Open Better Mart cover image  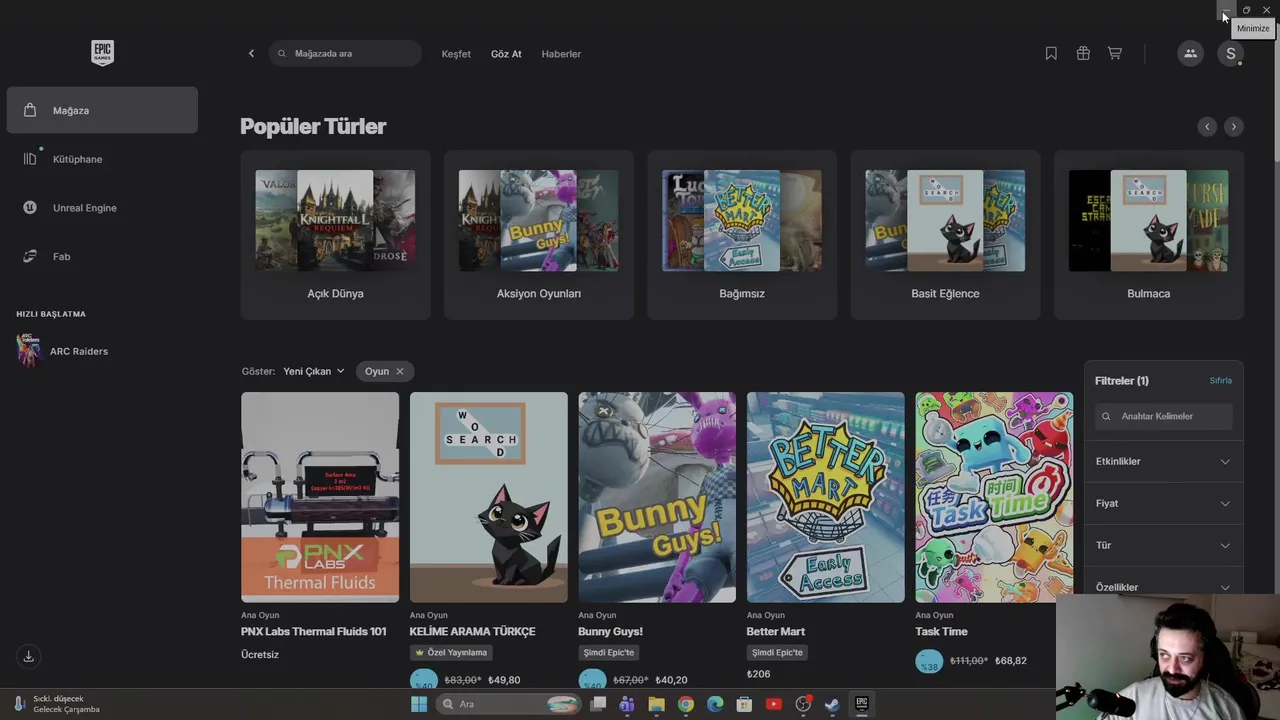[x=825, y=497]
